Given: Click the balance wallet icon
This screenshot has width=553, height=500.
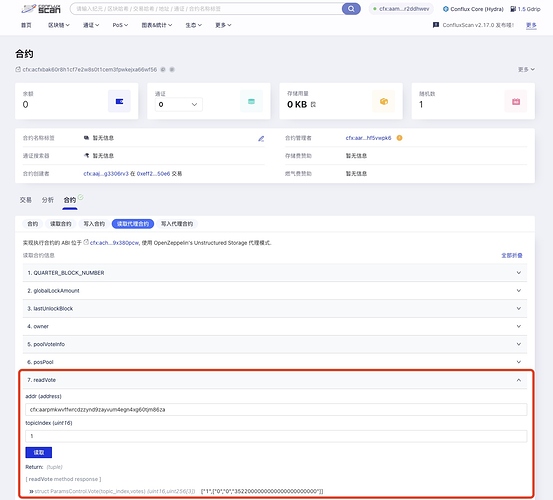Looking at the screenshot, I should (119, 101).
